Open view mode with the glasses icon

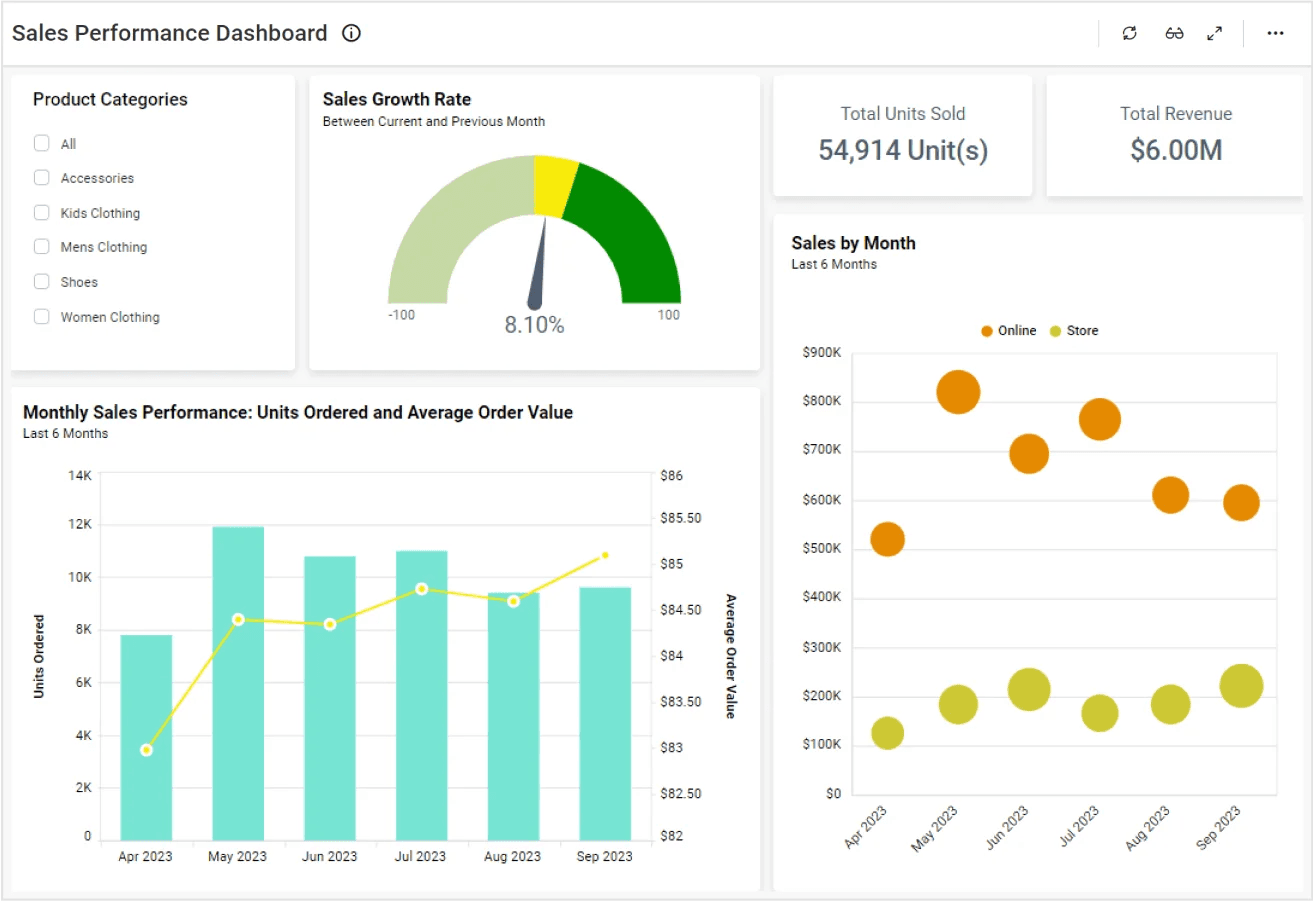1174,33
